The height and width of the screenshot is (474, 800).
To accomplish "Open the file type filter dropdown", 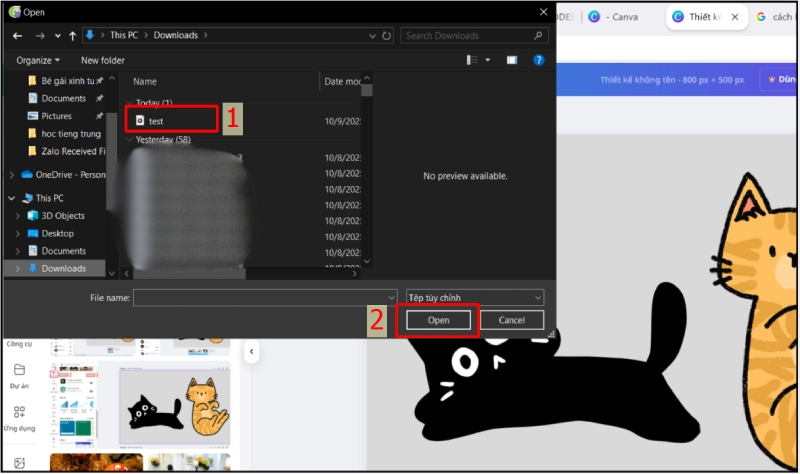I will pos(475,297).
